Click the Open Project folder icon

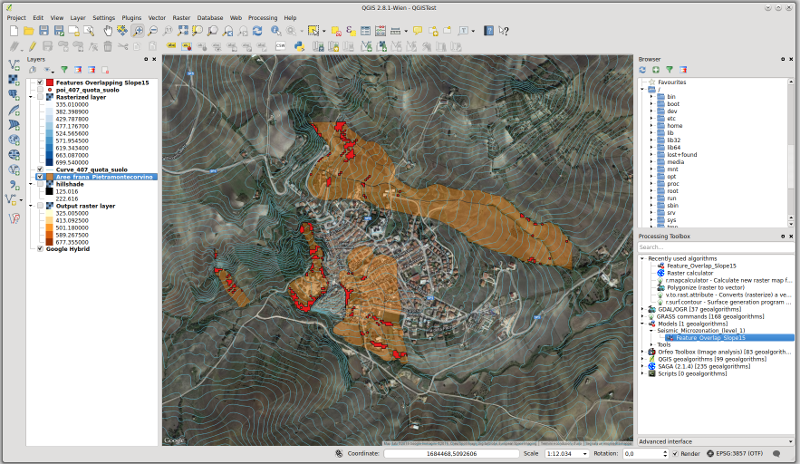pos(28,31)
